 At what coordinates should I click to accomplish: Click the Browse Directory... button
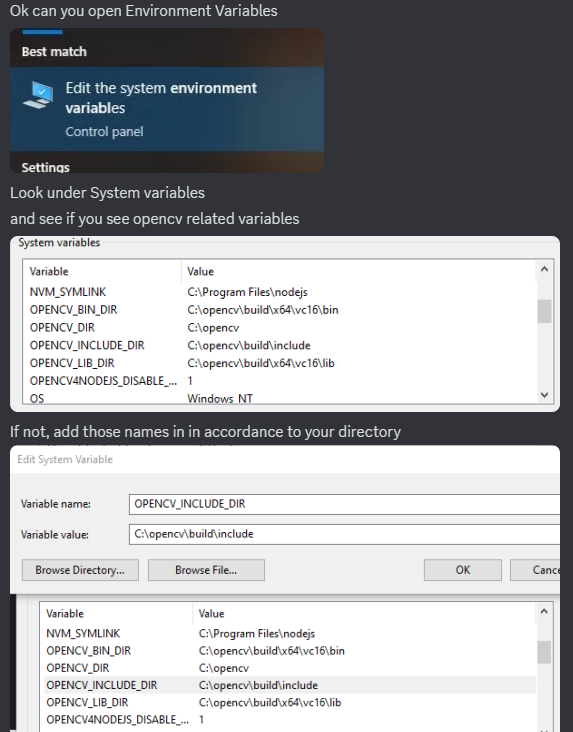point(80,570)
